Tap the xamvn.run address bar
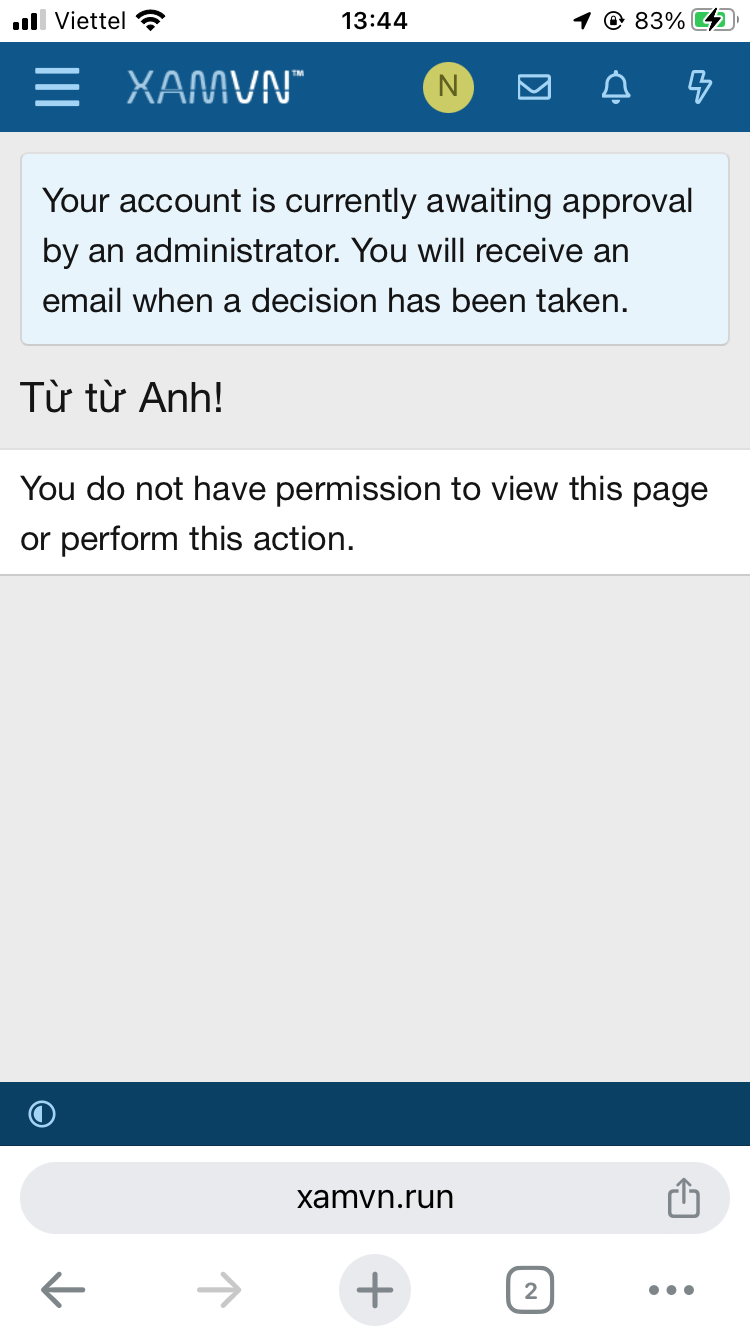The width and height of the screenshot is (750, 1334). [375, 1197]
